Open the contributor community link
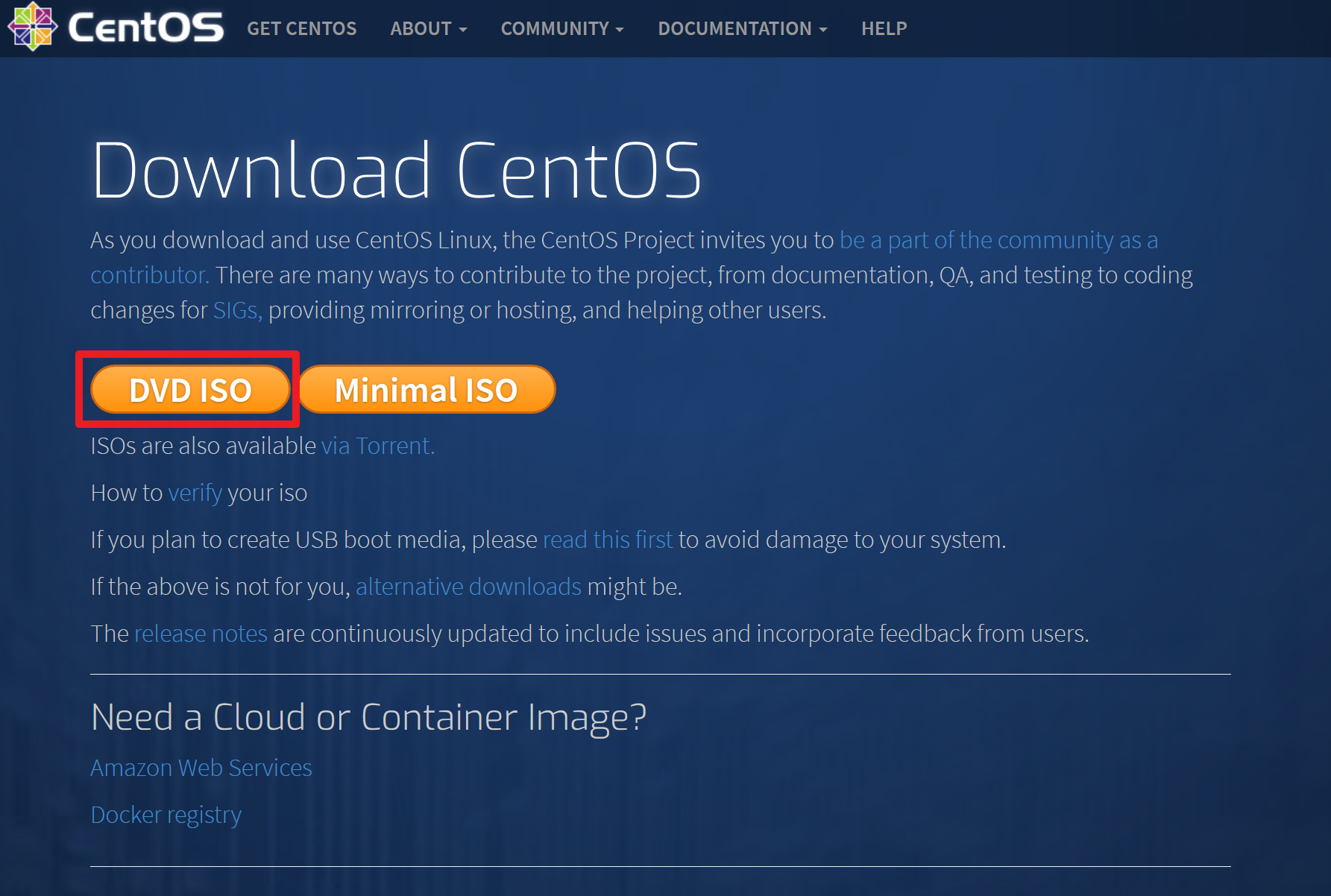The height and width of the screenshot is (896, 1331). click(x=997, y=240)
